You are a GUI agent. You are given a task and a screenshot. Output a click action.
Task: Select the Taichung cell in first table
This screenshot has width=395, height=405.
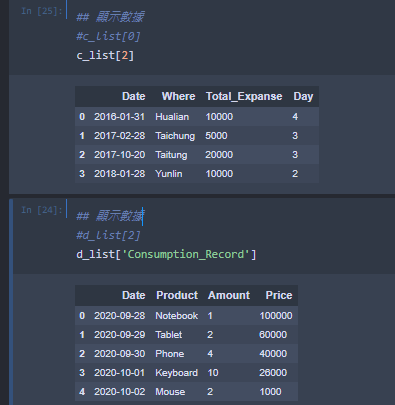coord(175,136)
